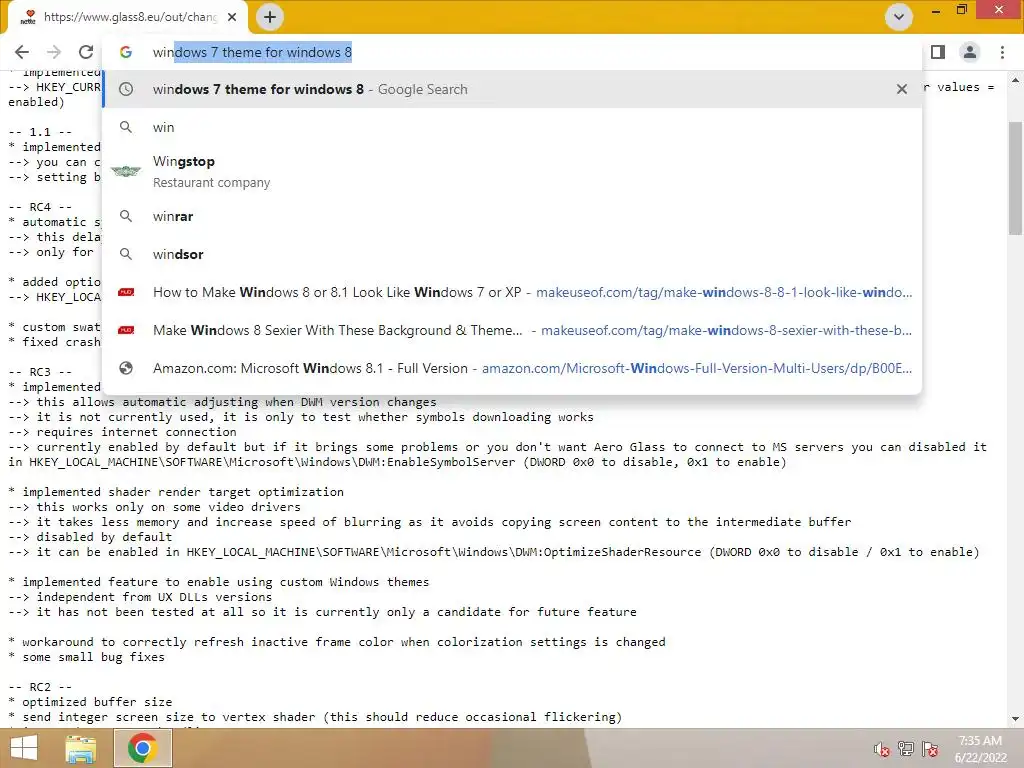
Task: Click the muted speaker tray icon
Action: [882, 749]
